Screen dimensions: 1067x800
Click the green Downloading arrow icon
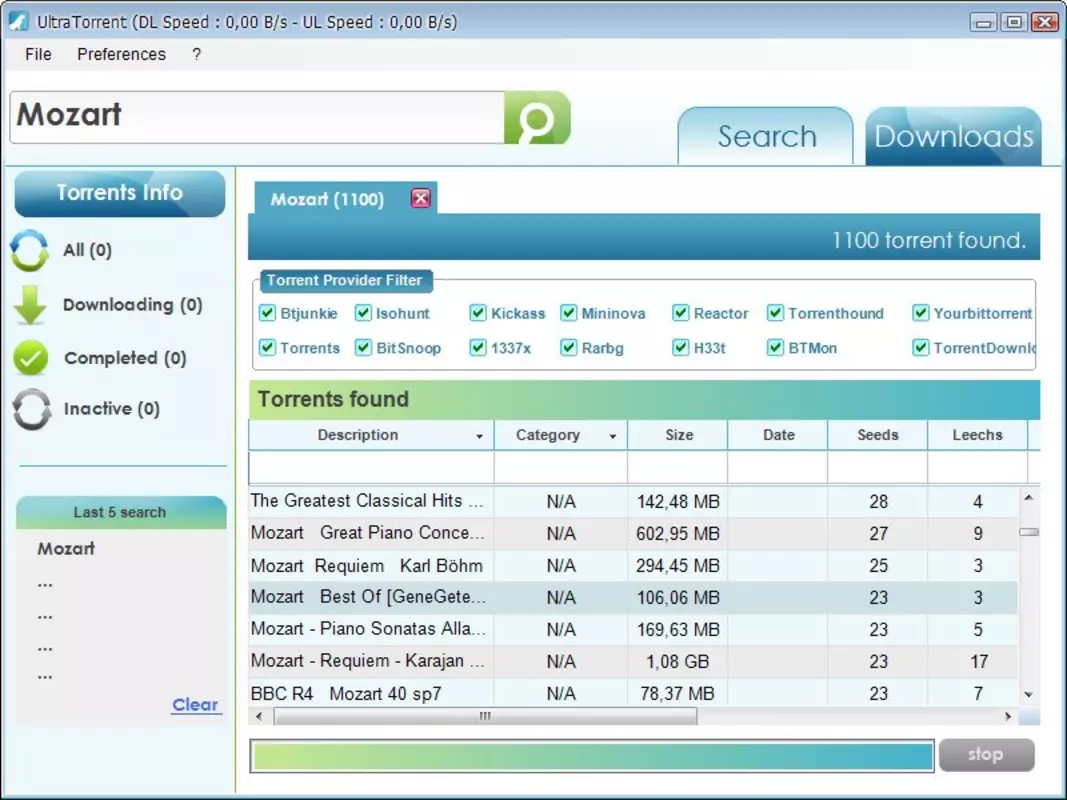point(30,305)
